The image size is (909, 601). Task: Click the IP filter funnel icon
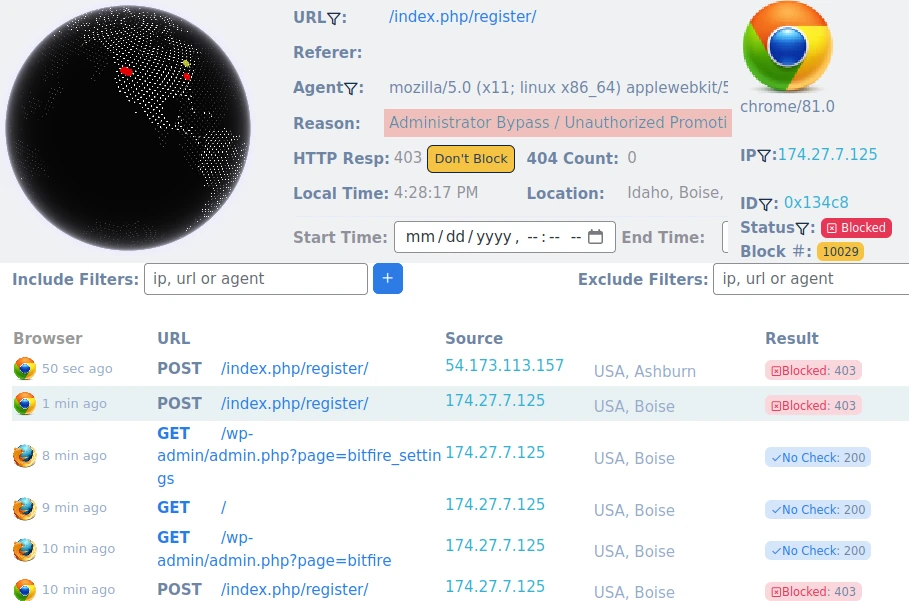(x=765, y=156)
